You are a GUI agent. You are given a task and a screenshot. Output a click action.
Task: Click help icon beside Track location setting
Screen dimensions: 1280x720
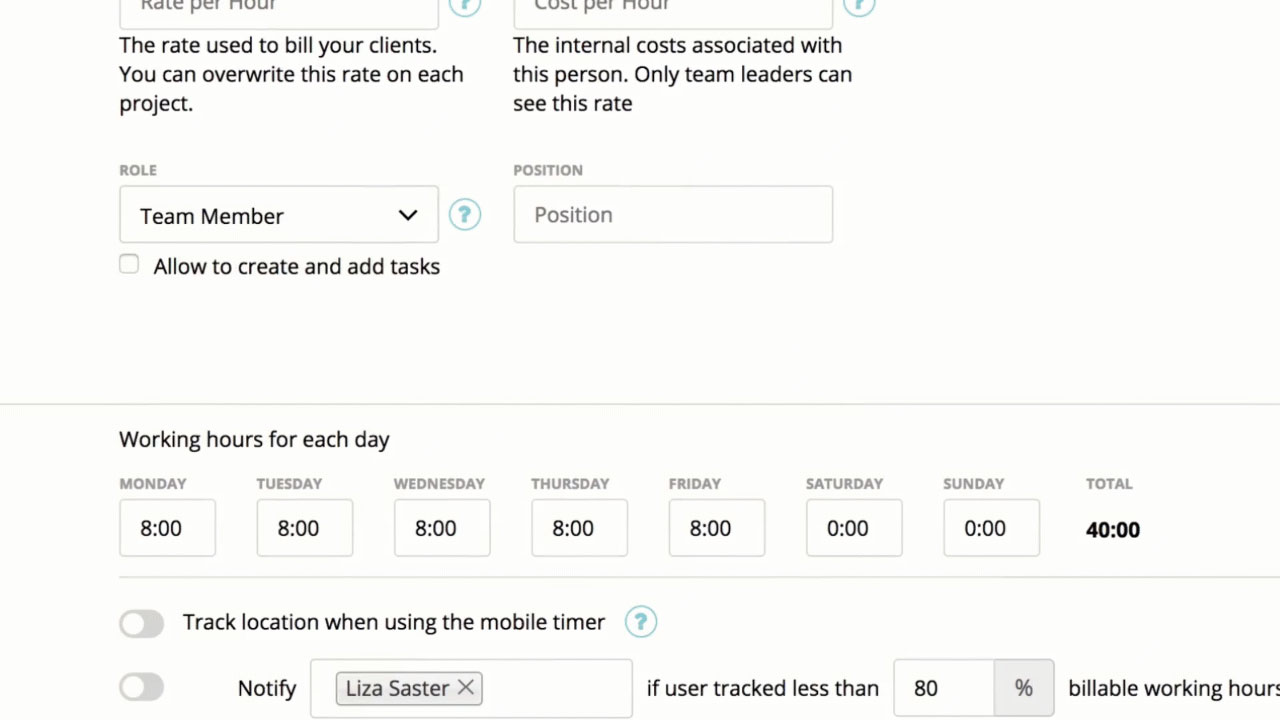tap(641, 622)
